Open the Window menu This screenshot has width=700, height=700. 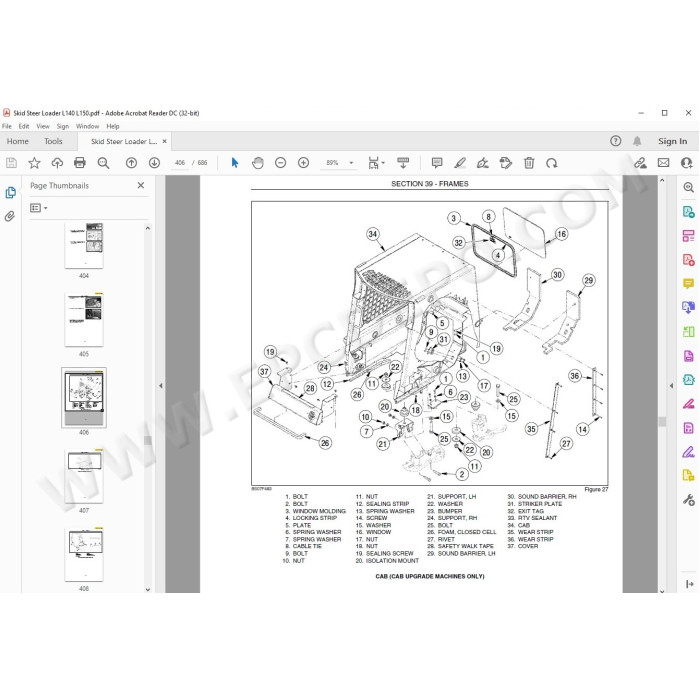click(87, 126)
